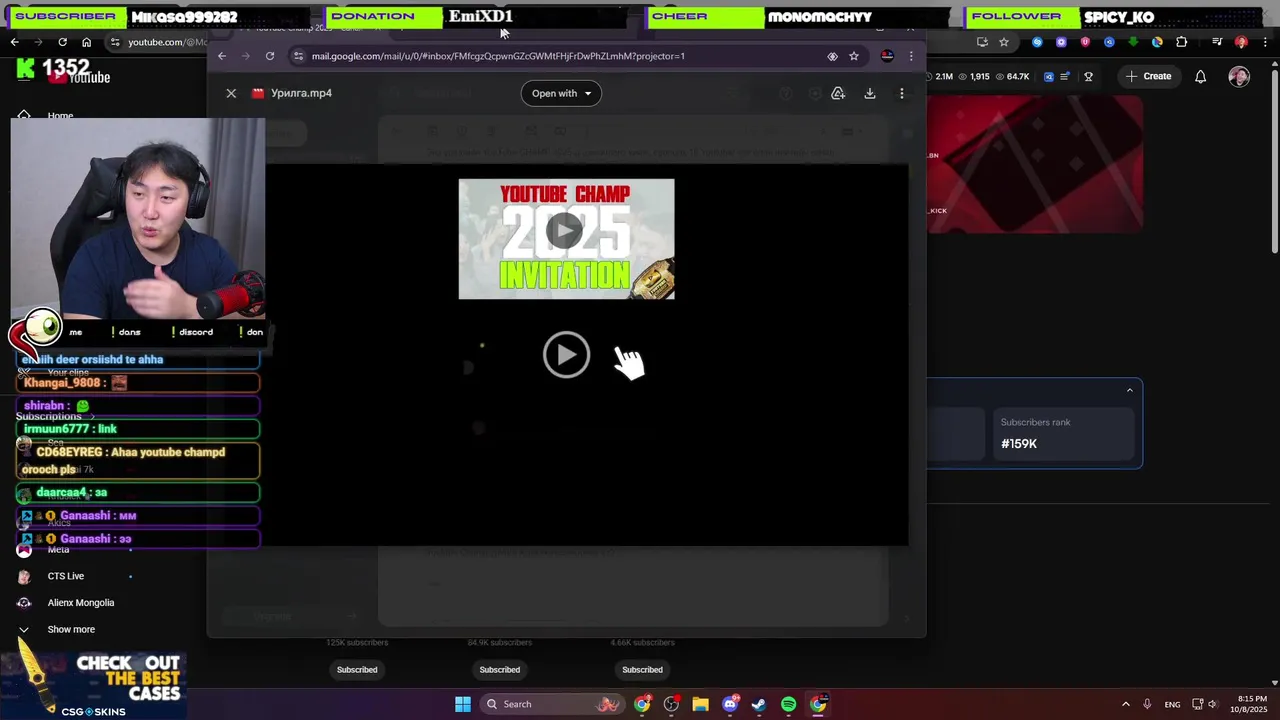The image size is (1280, 720).
Task: Go back in the Gmail browser window
Action: (222, 56)
